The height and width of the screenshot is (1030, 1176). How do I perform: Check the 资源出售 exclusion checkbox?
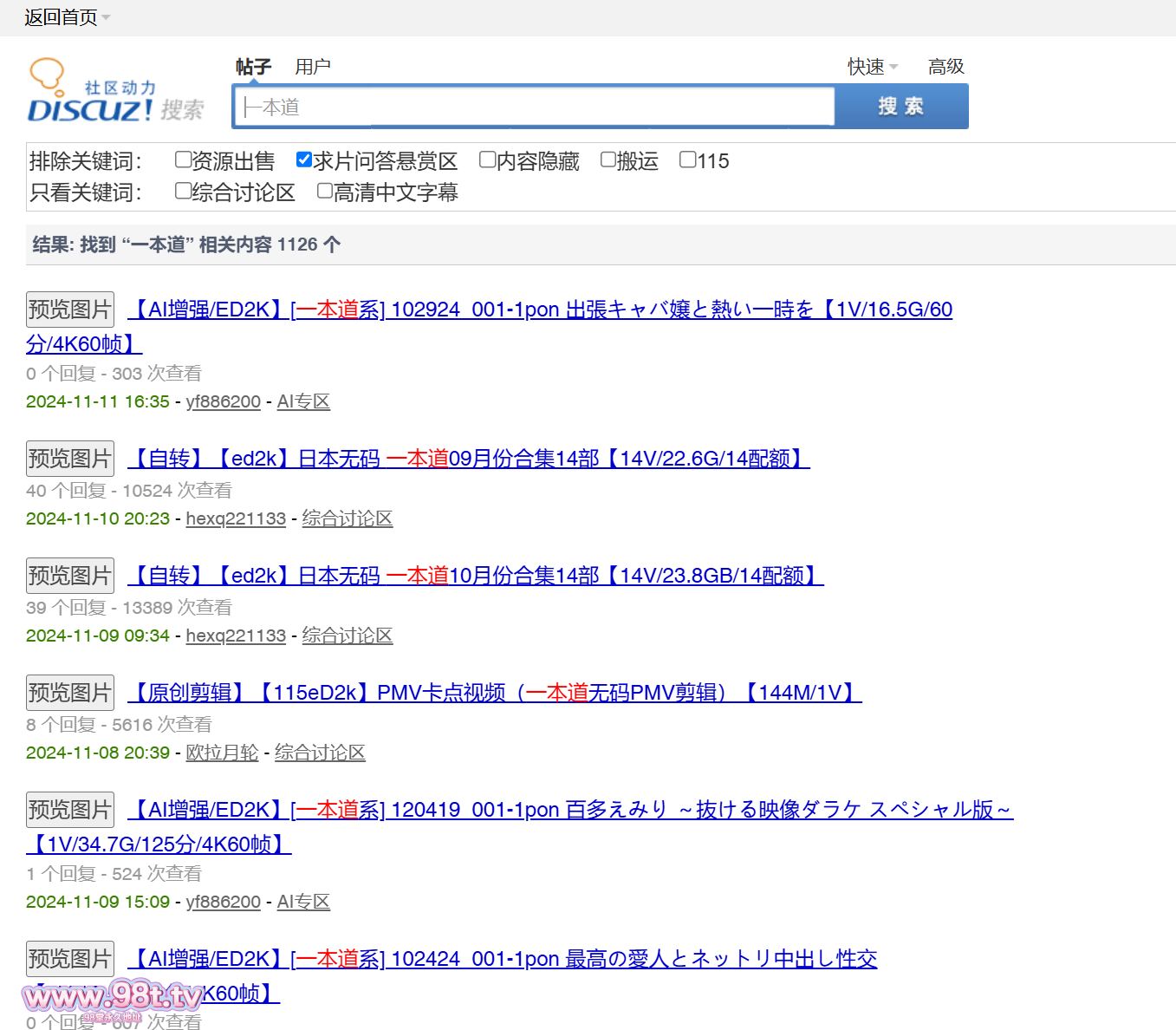pyautogui.click(x=183, y=160)
